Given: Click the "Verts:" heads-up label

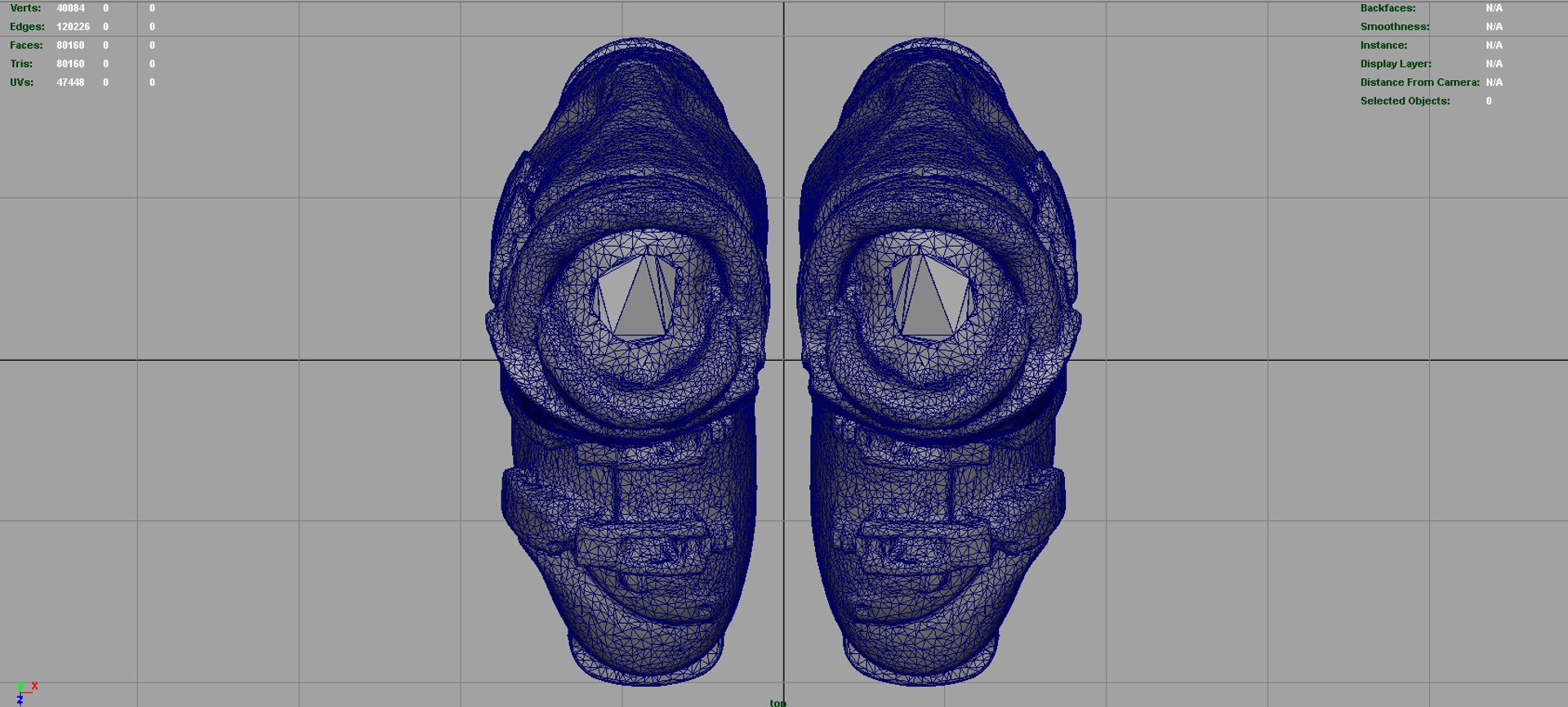Looking at the screenshot, I should click(25, 8).
